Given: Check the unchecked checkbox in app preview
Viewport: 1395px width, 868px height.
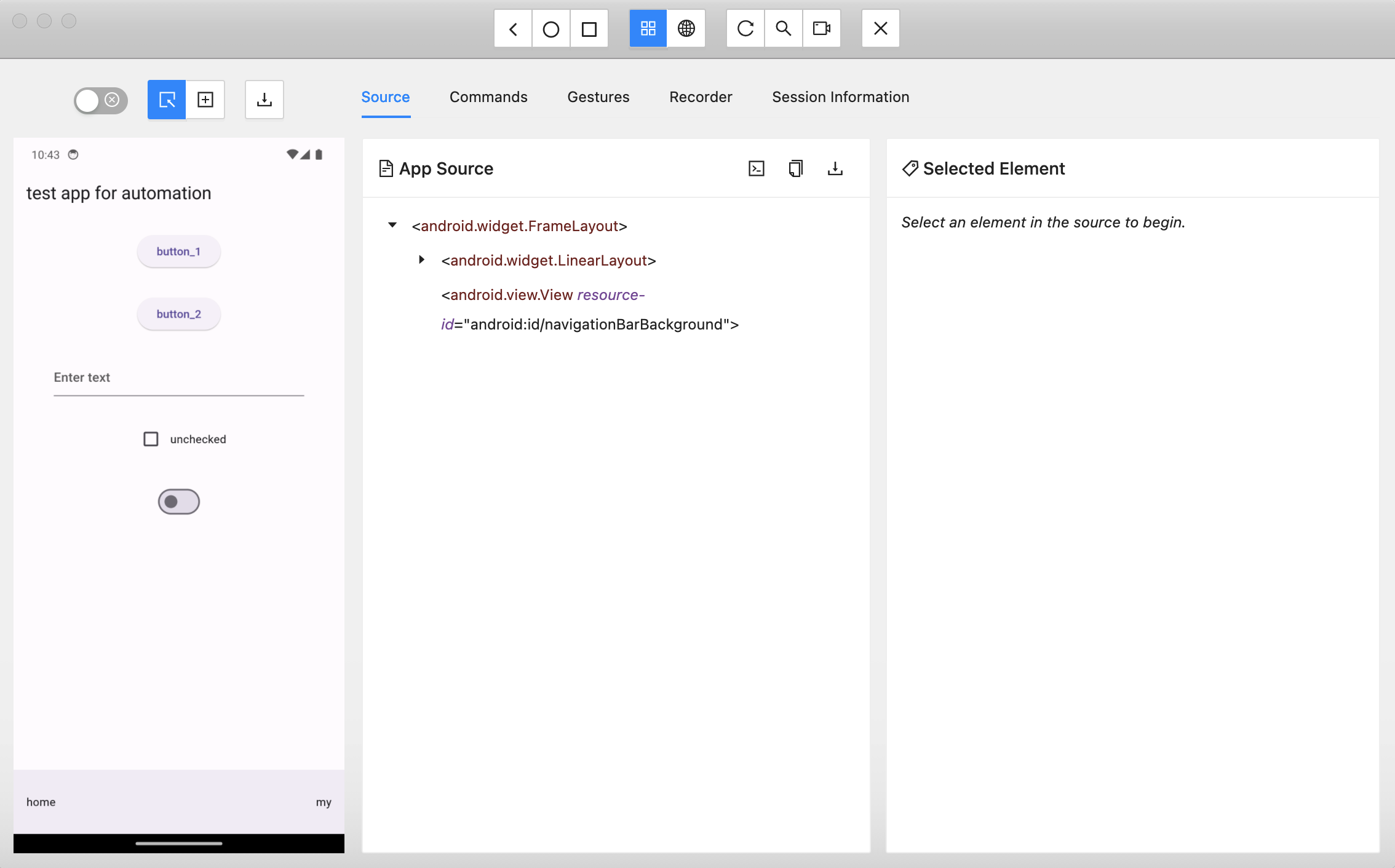Looking at the screenshot, I should pos(151,439).
